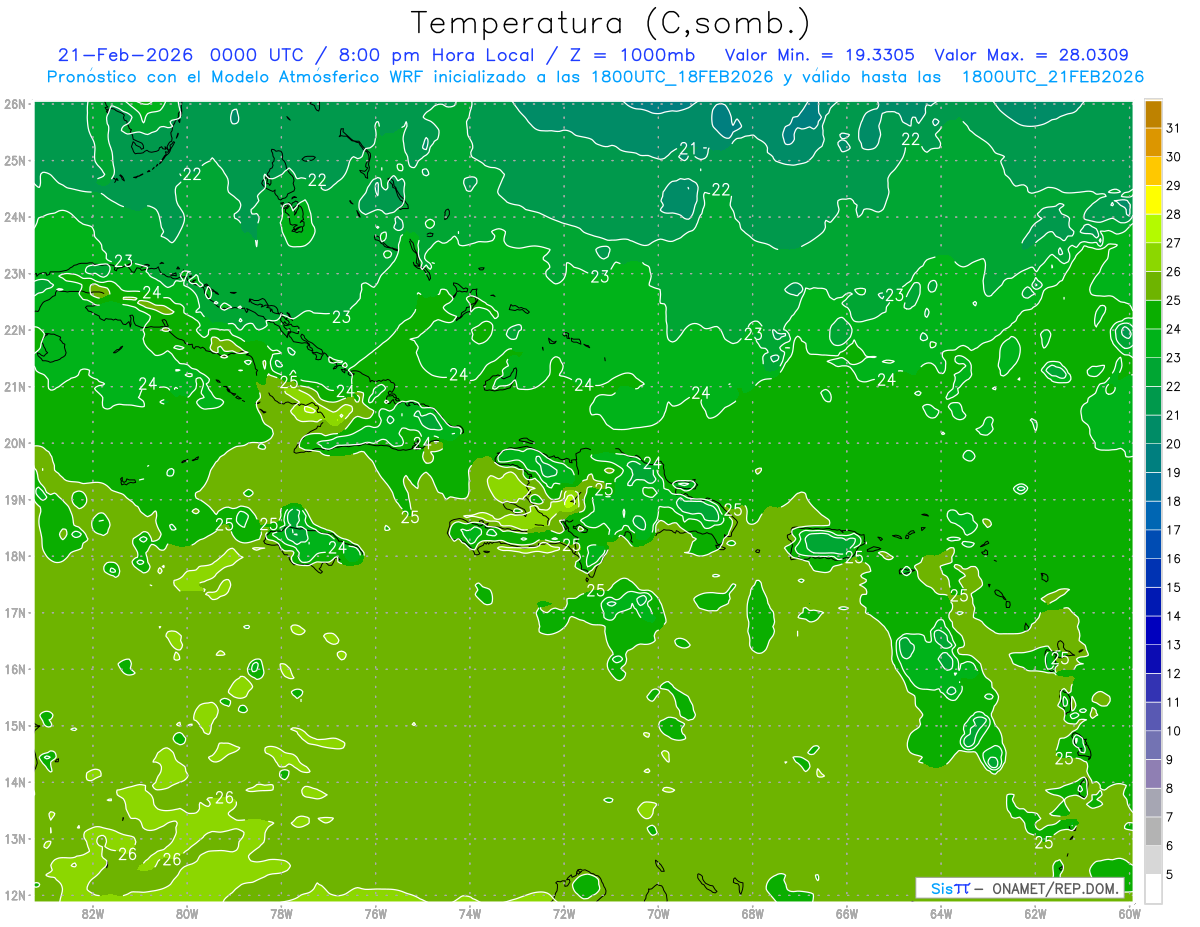Click the 'Temperatura (C,somb.)' title

611,23
